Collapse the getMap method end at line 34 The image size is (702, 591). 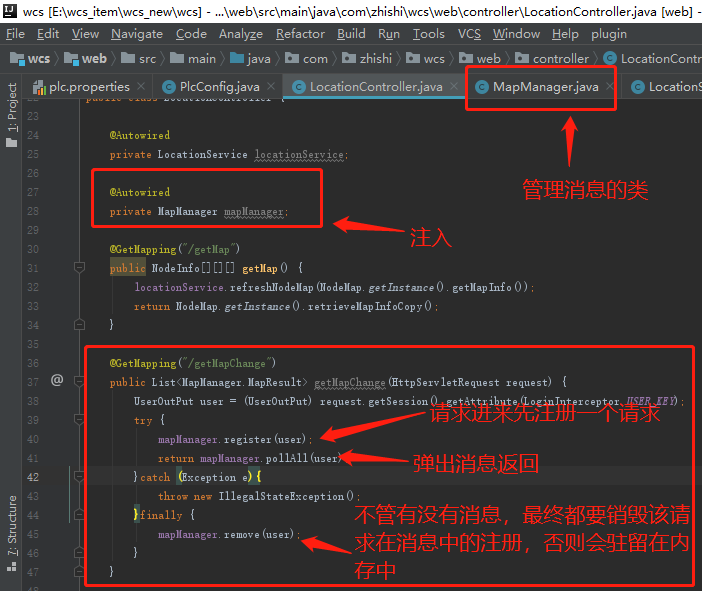79,325
